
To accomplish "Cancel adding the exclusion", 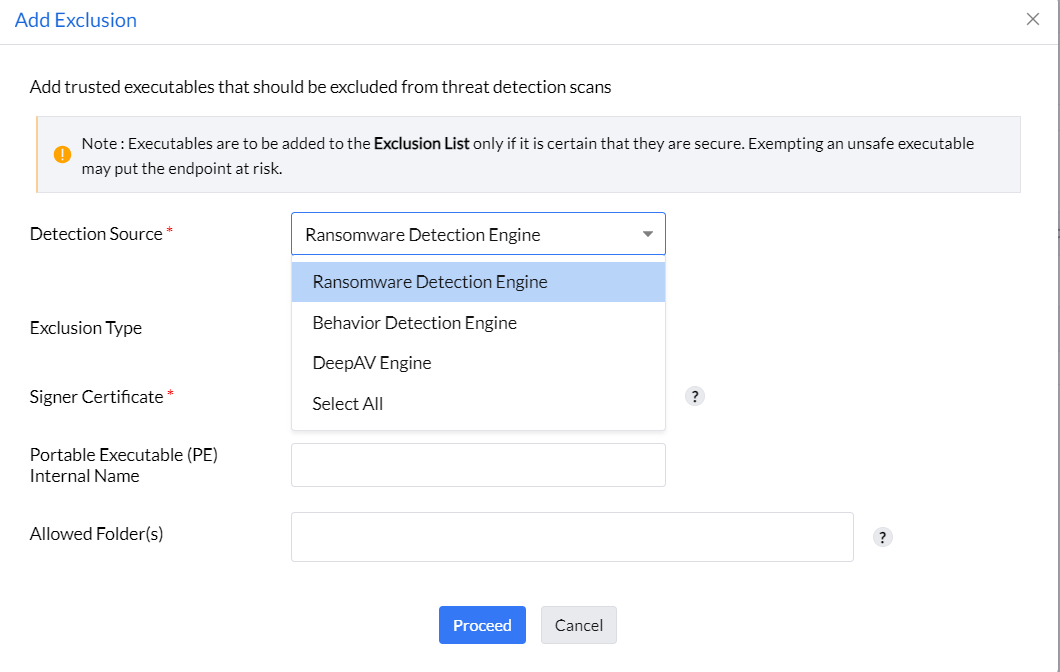I will 579,625.
